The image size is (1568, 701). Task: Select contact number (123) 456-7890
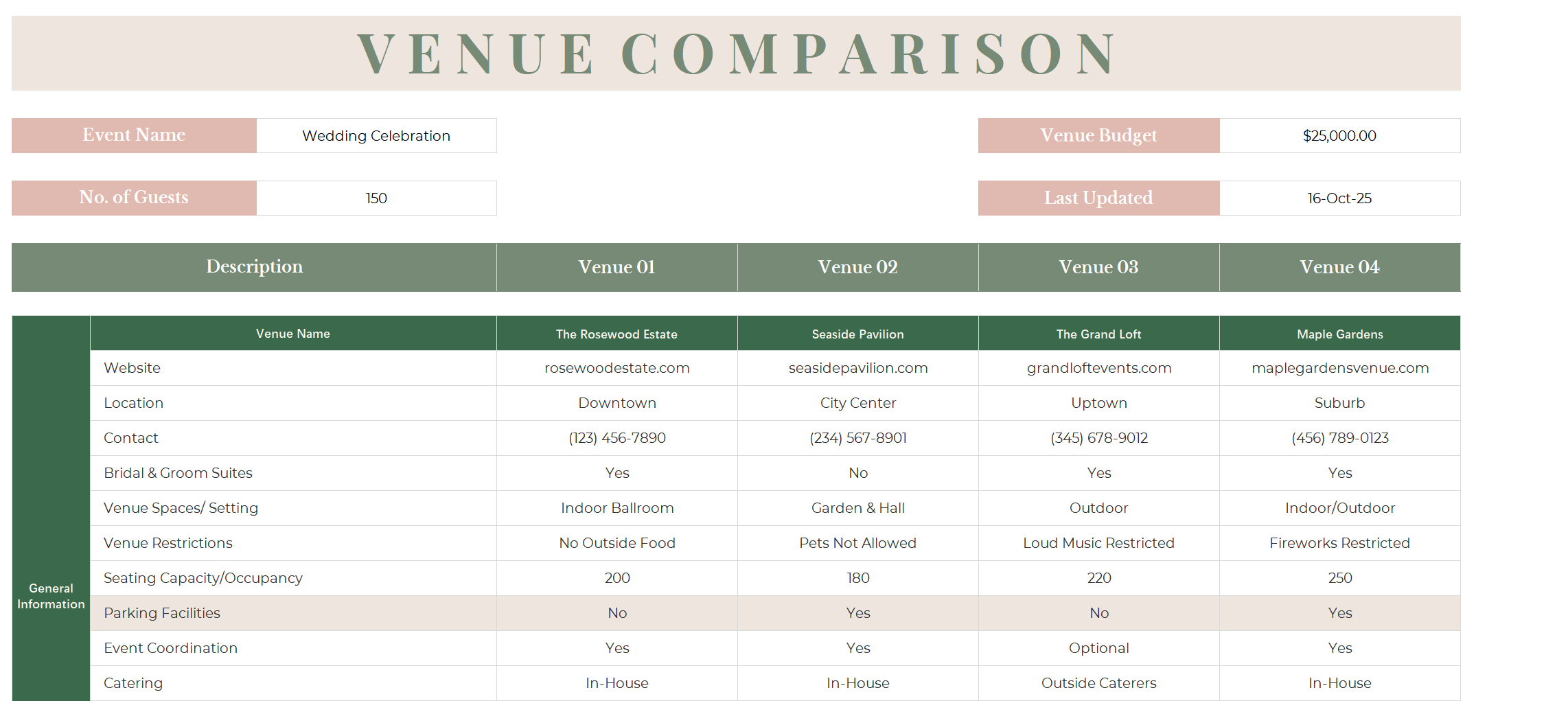pyautogui.click(x=616, y=438)
